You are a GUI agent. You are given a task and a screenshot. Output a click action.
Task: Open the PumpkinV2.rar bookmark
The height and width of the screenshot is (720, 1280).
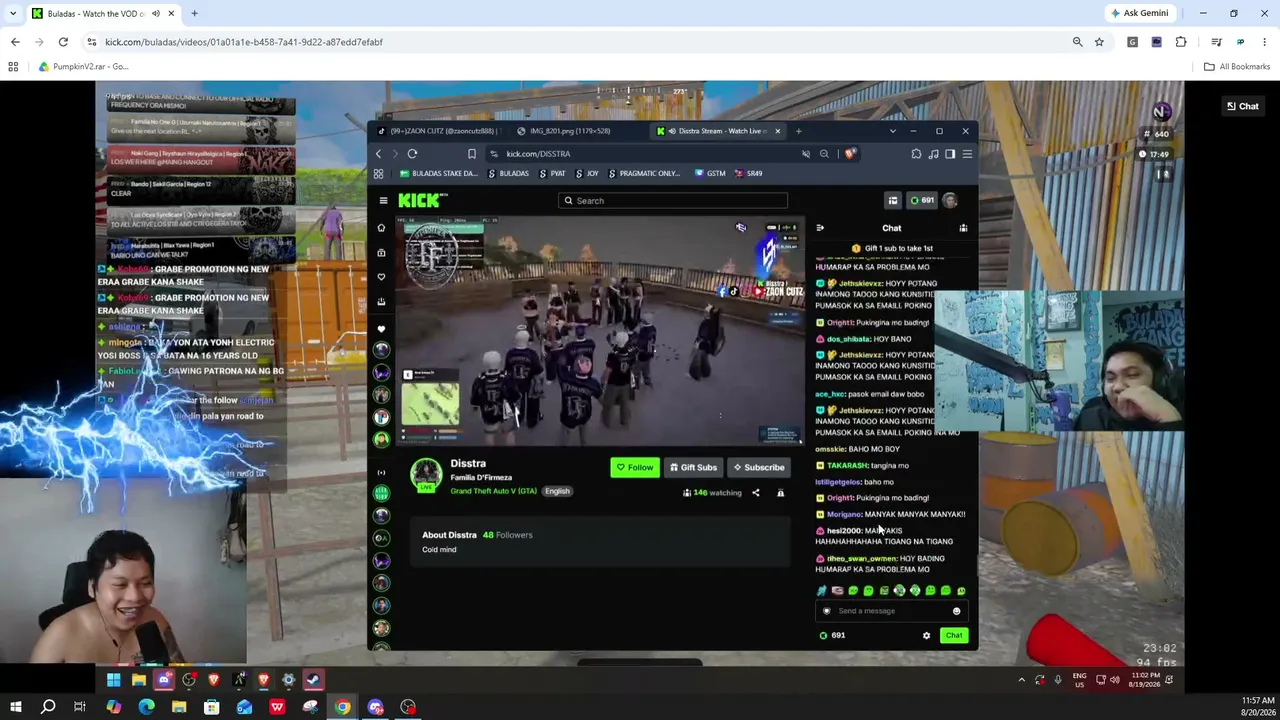point(84,66)
